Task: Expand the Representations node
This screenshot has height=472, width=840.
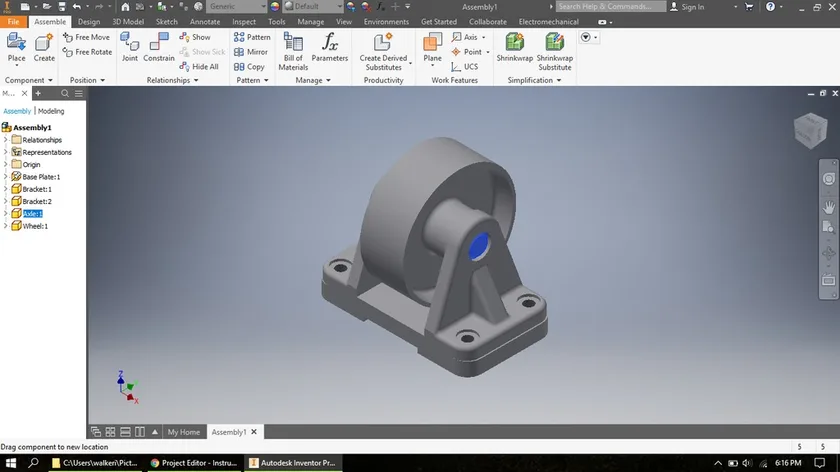Action: (6, 152)
